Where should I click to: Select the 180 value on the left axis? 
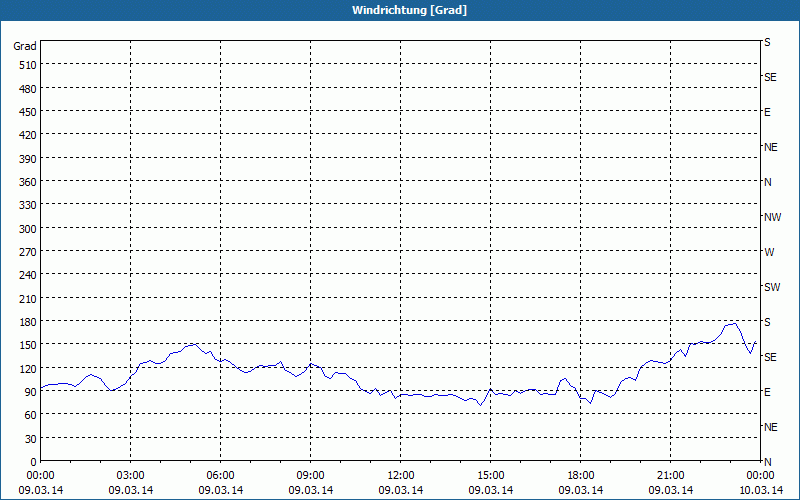point(28,322)
